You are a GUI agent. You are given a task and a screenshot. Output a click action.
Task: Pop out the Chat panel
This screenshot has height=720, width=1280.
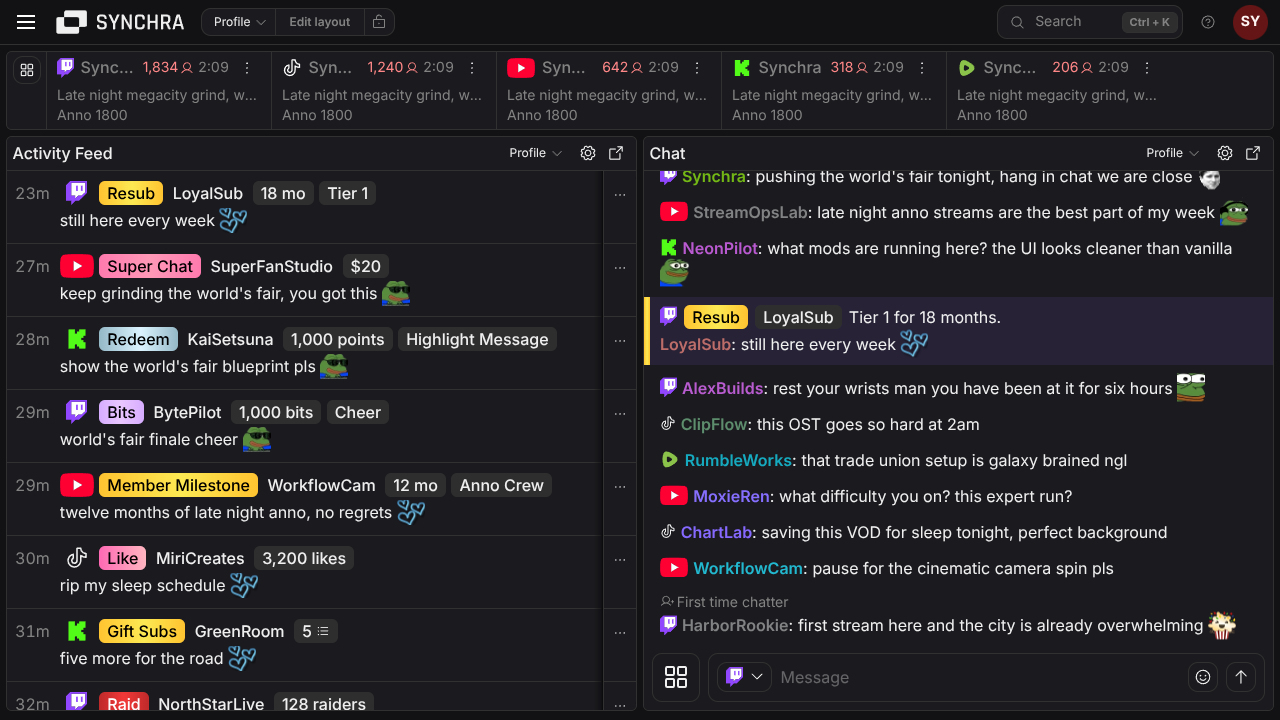(x=1253, y=153)
